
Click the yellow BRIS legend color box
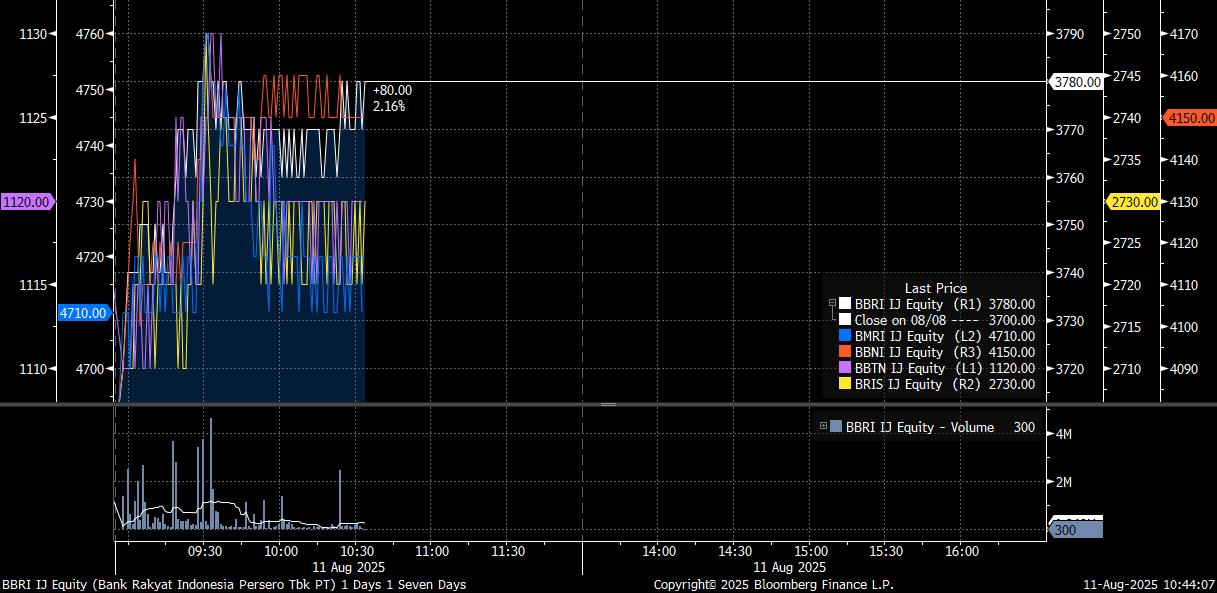click(x=845, y=384)
